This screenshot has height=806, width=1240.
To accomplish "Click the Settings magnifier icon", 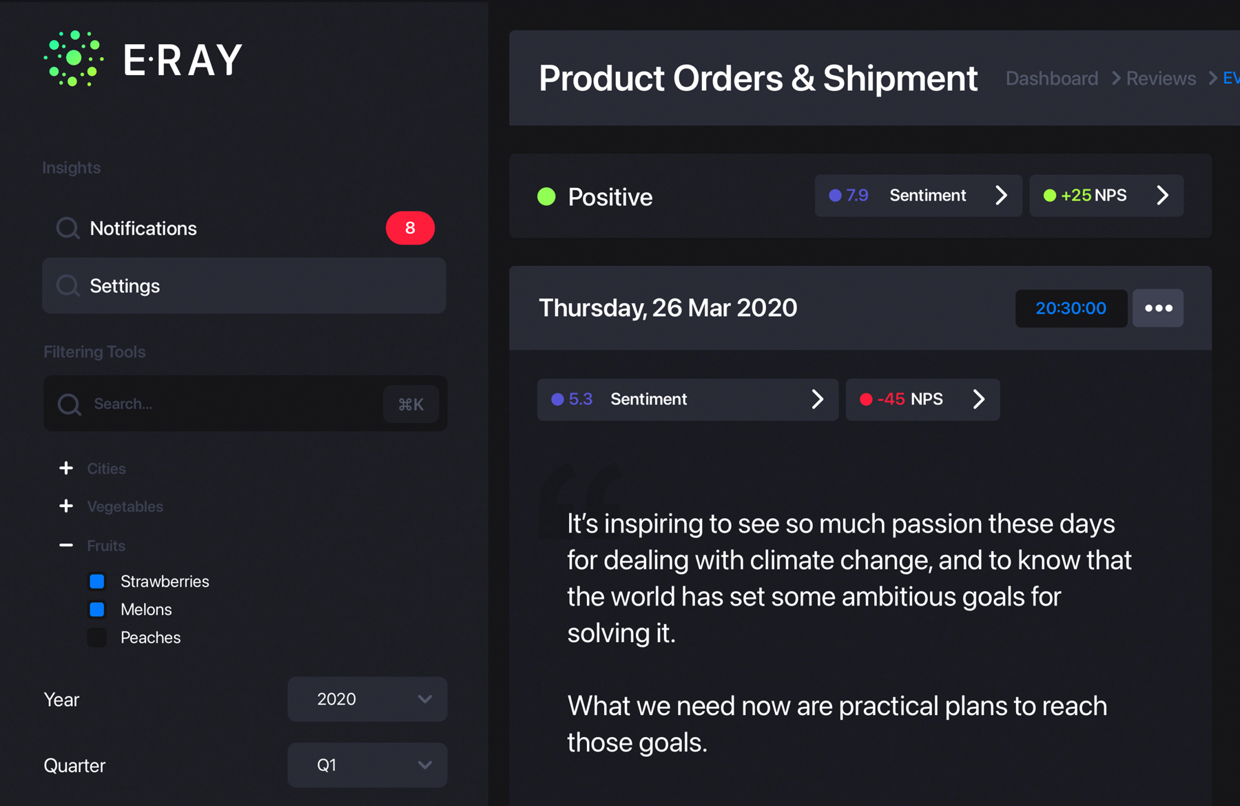I will [x=67, y=287].
